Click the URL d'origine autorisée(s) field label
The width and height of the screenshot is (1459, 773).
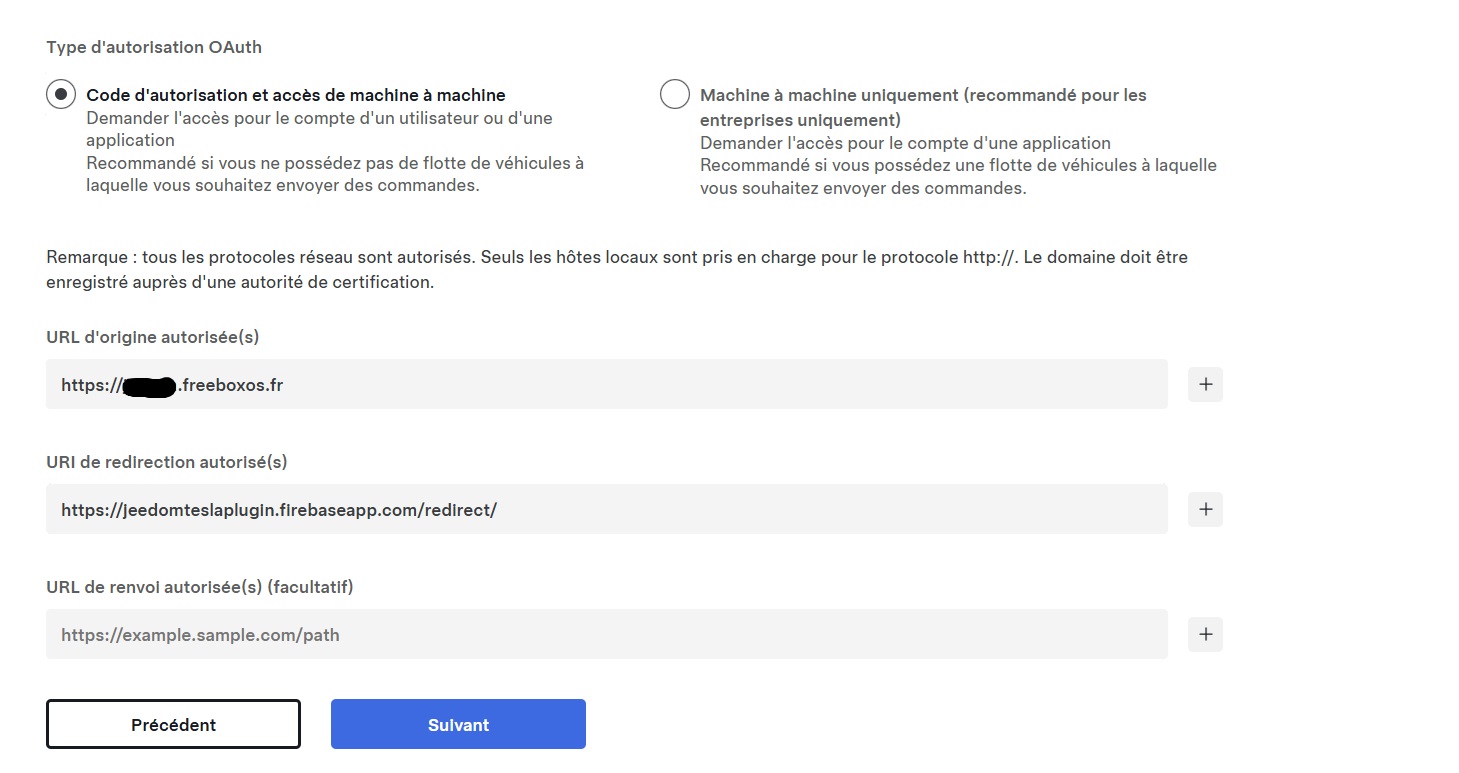point(152,337)
